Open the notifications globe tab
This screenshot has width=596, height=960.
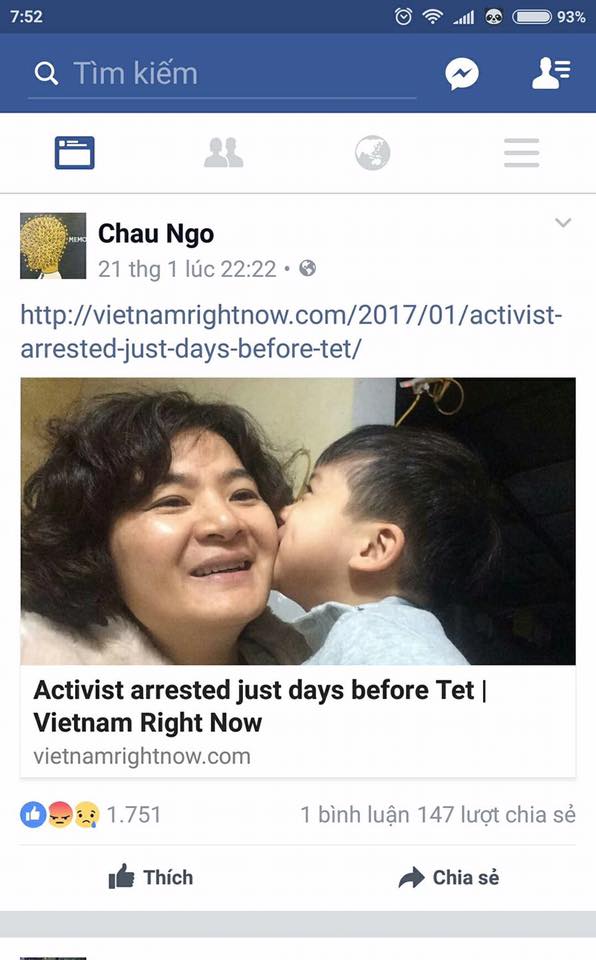coord(372,152)
